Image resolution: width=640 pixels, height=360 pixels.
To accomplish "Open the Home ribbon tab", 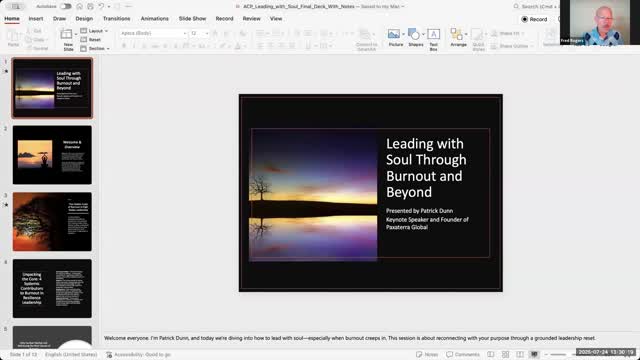I will click(x=12, y=19).
